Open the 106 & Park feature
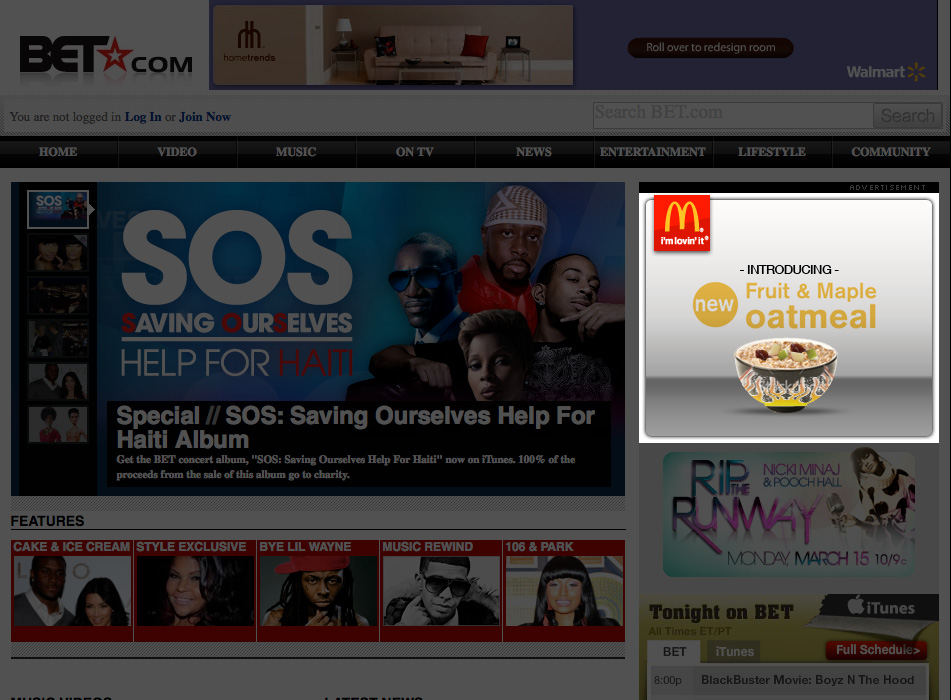951x700 pixels. (564, 590)
